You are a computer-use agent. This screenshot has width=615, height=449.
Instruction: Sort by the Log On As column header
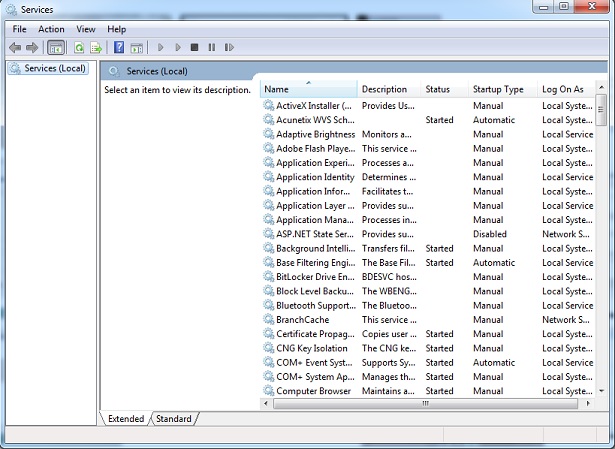pos(566,89)
